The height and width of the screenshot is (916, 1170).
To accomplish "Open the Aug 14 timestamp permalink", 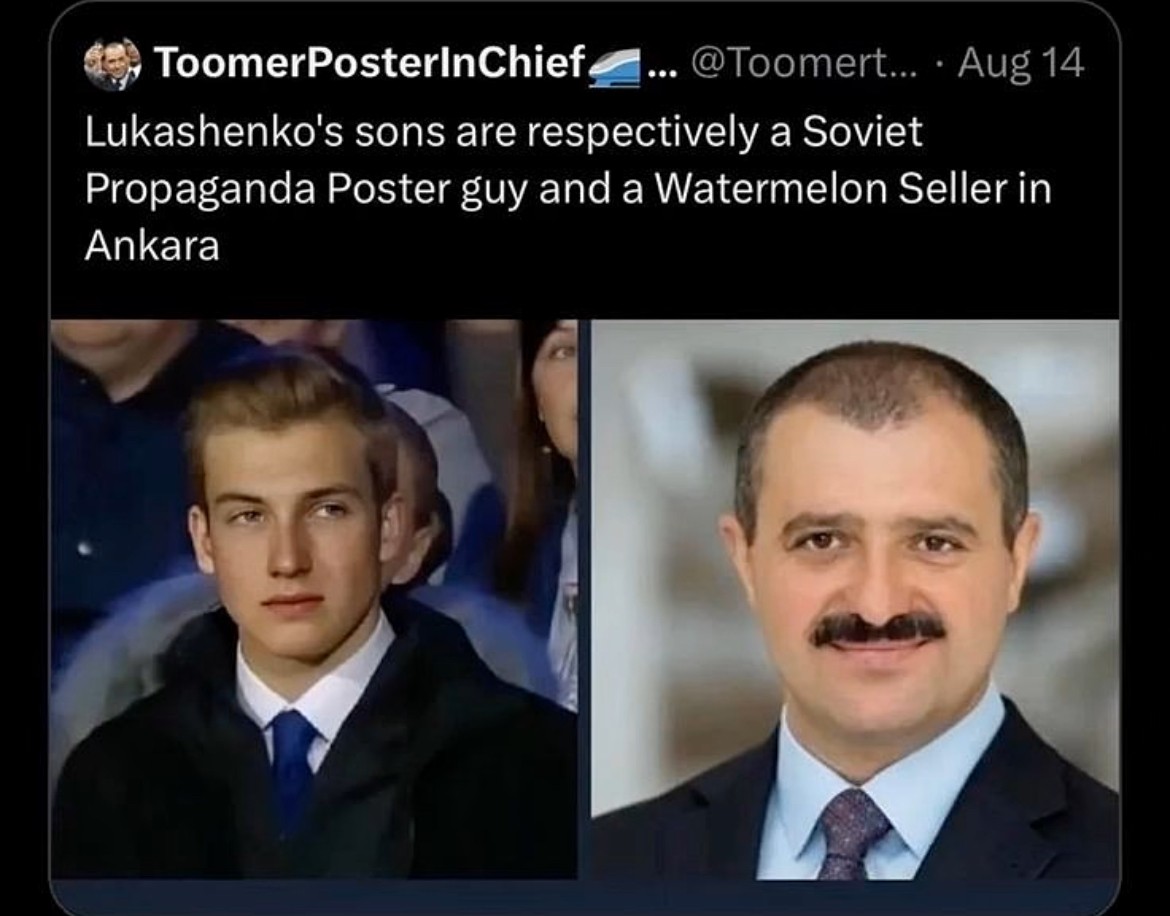I will pos(1021,63).
